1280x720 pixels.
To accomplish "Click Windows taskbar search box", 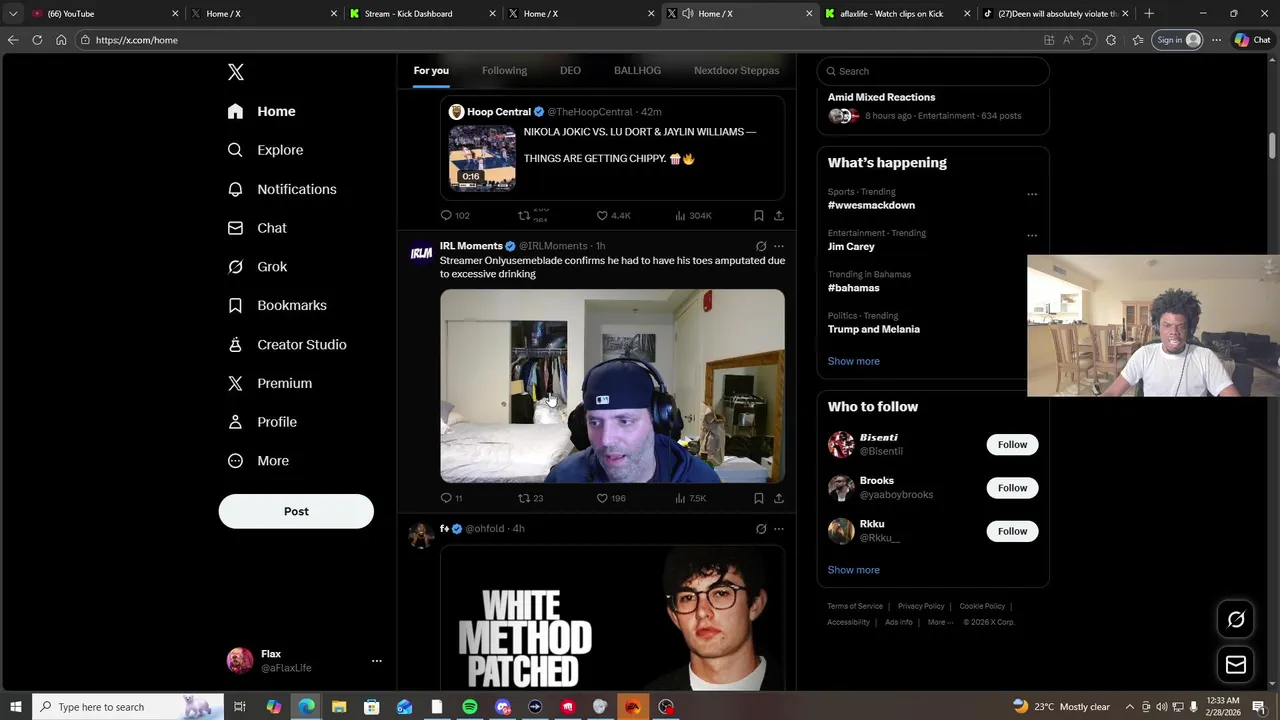I will point(128,707).
